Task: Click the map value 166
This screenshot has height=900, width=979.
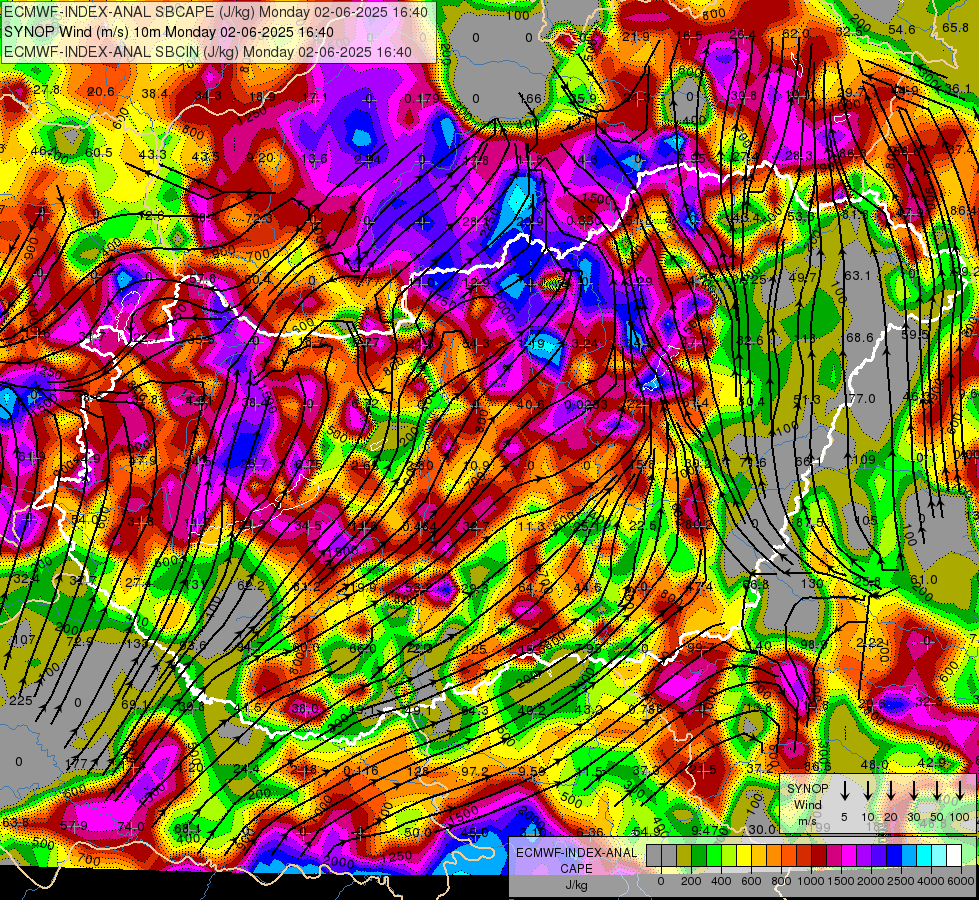Action: 531,98
